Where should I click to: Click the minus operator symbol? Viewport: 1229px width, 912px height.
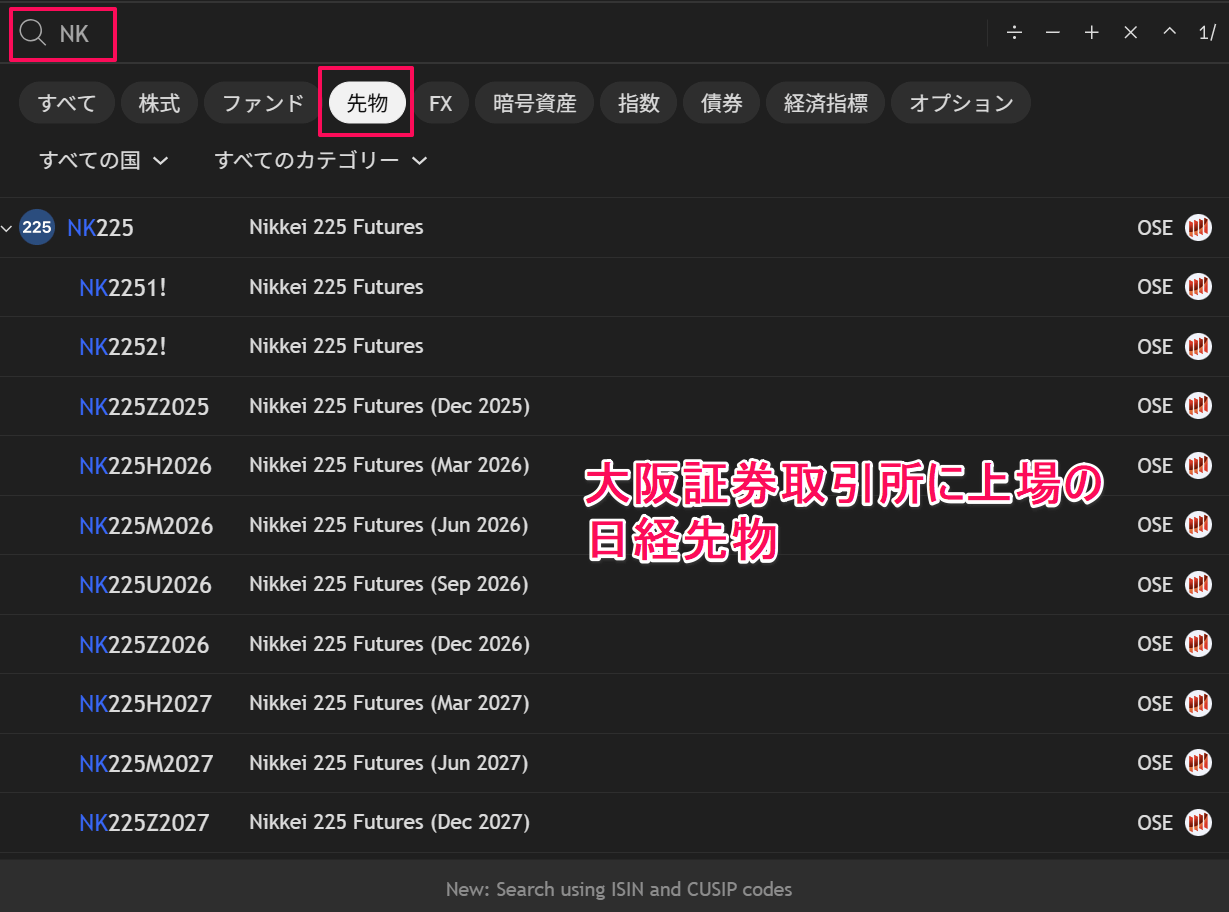pos(1052,33)
